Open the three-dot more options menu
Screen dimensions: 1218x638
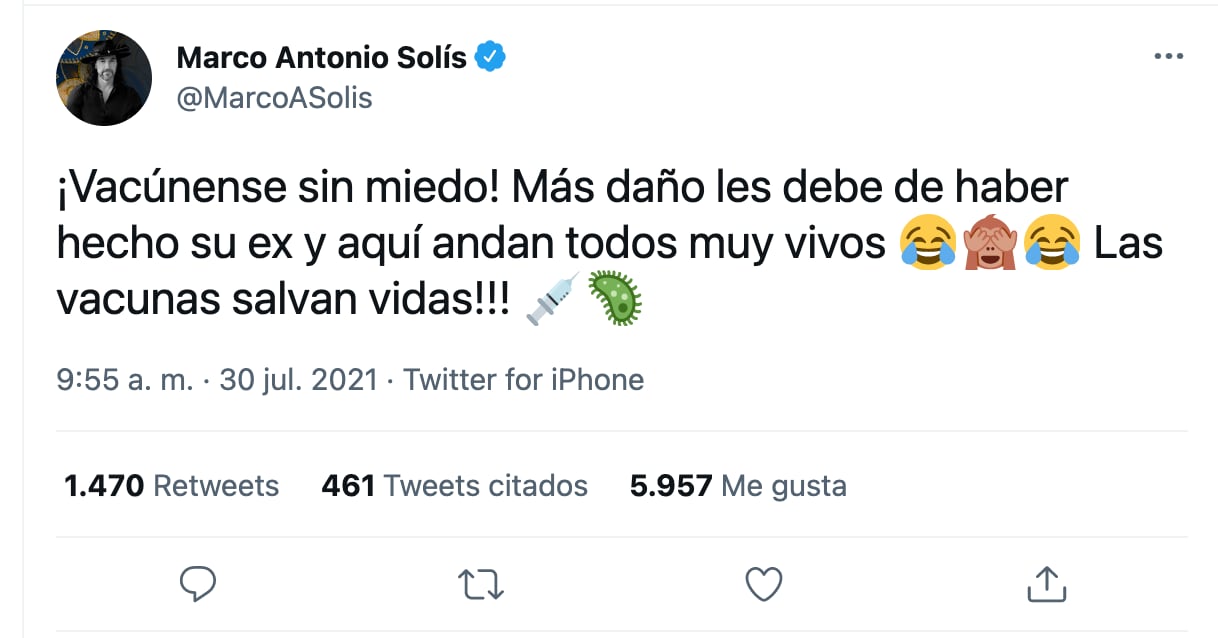[1168, 57]
